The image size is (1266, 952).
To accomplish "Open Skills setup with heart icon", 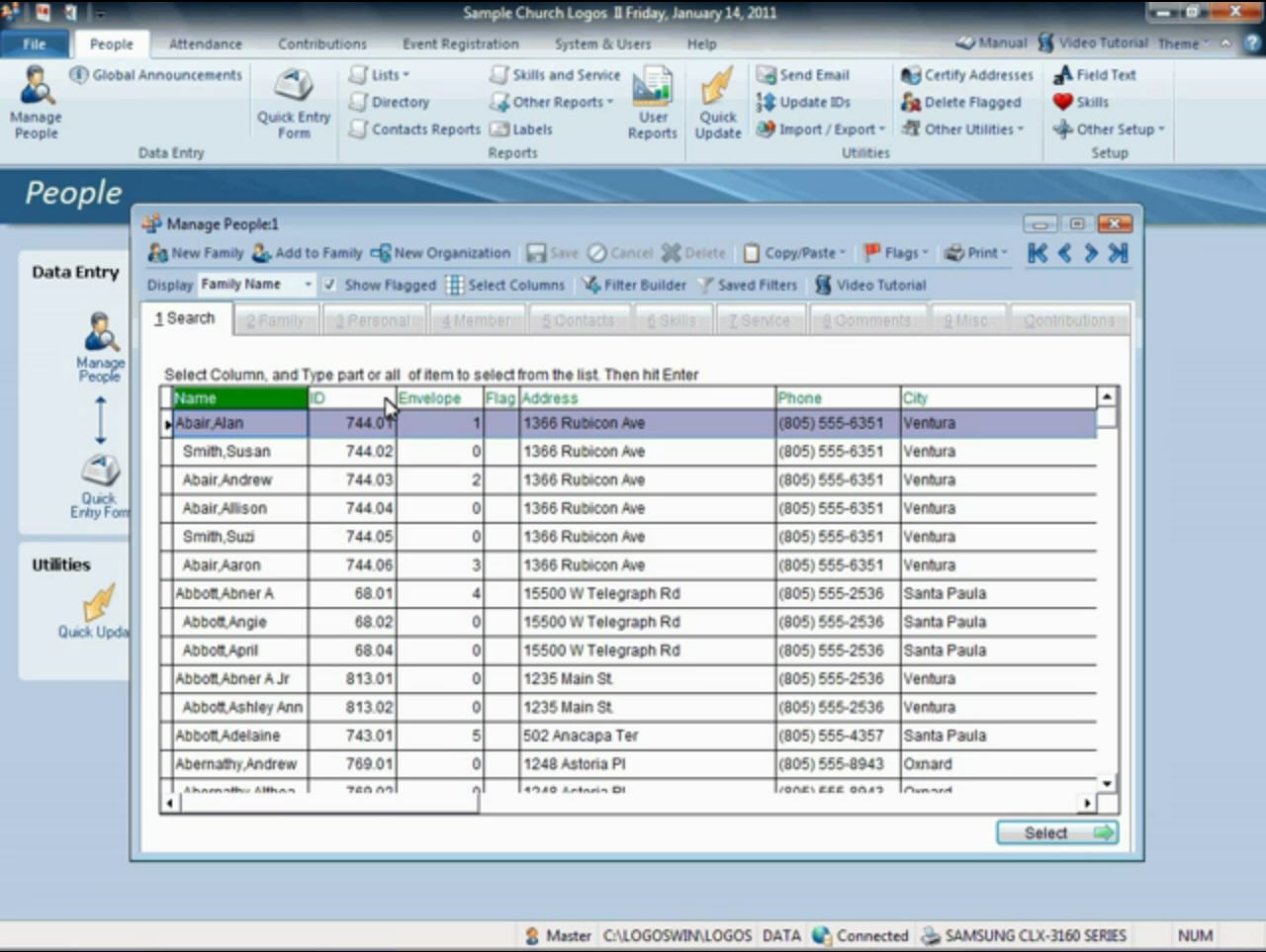I will 1081,102.
